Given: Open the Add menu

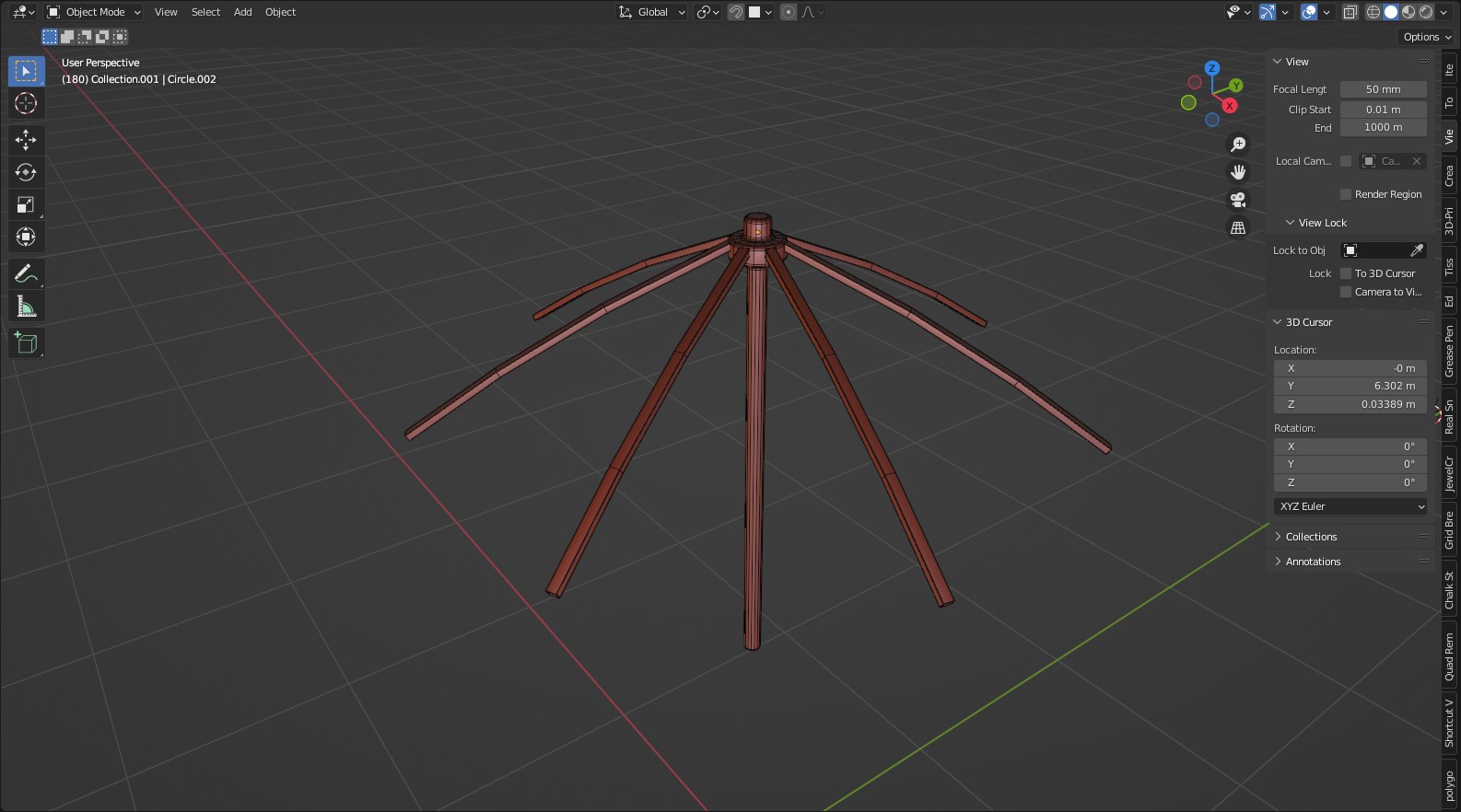Looking at the screenshot, I should (242, 12).
